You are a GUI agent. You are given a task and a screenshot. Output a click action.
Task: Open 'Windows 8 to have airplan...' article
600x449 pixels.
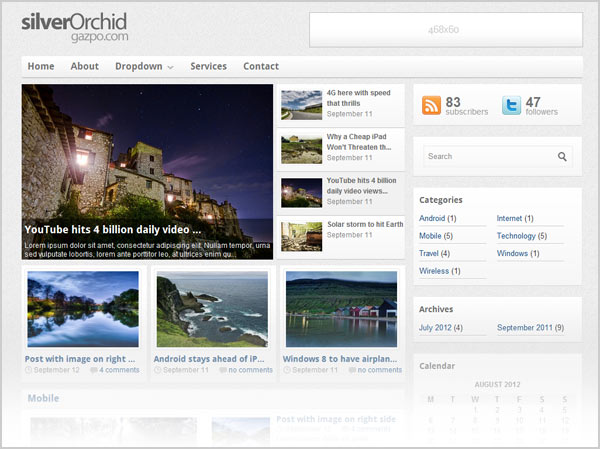pyautogui.click(x=340, y=359)
